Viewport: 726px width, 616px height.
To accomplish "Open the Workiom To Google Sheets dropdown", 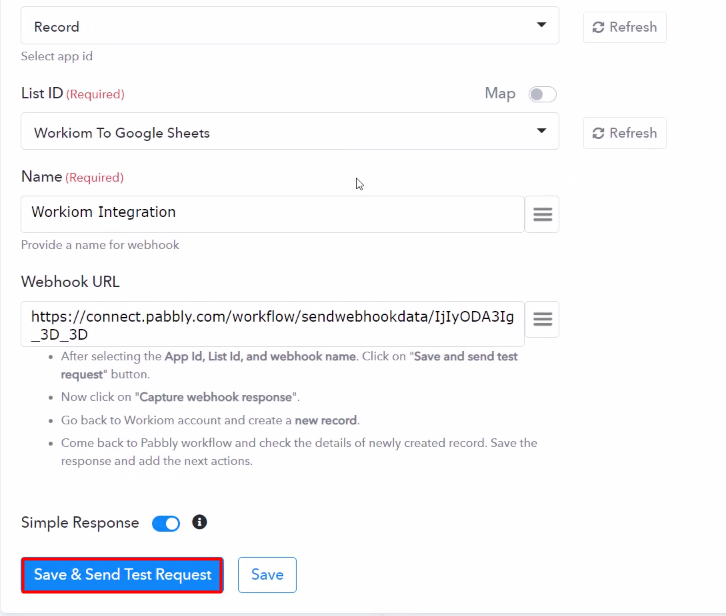I will 290,132.
